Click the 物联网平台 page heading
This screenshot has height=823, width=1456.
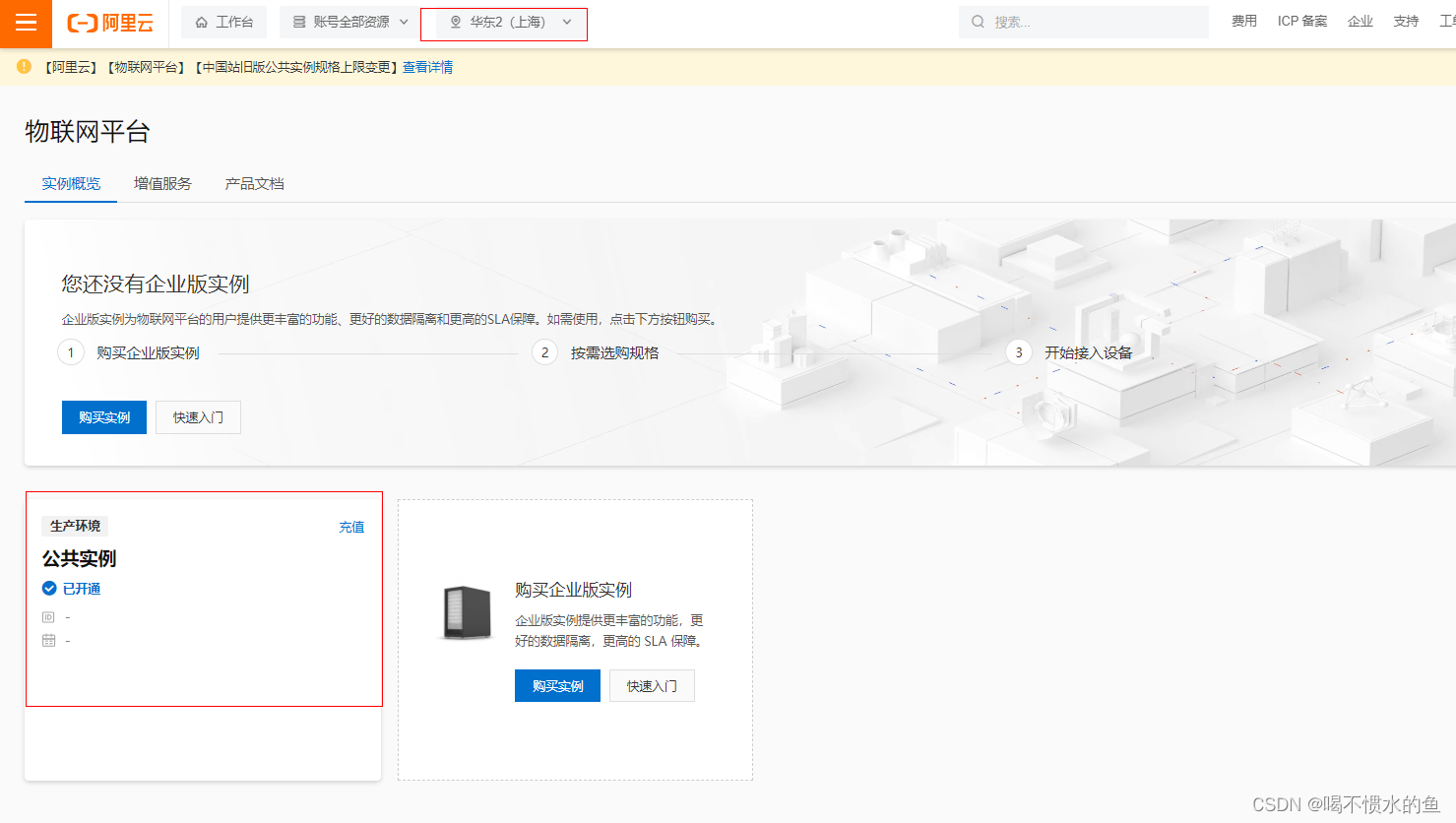[88, 132]
